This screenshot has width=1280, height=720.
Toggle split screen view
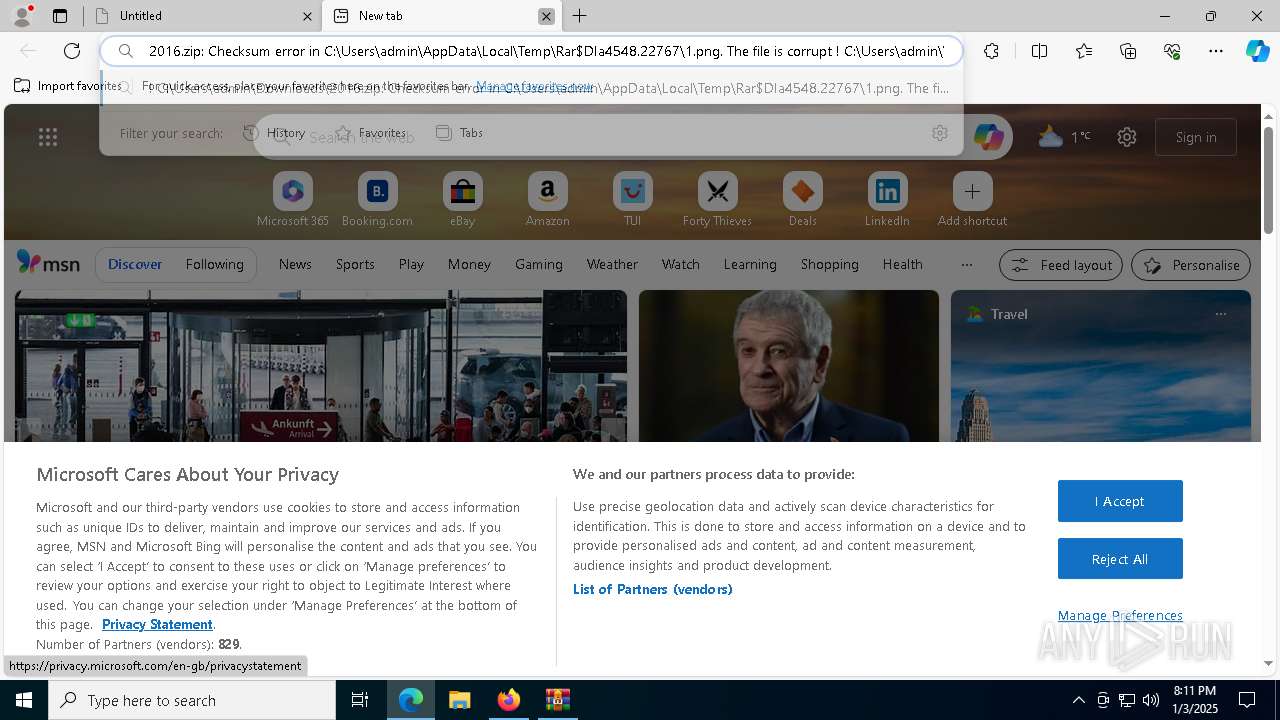pos(1039,51)
